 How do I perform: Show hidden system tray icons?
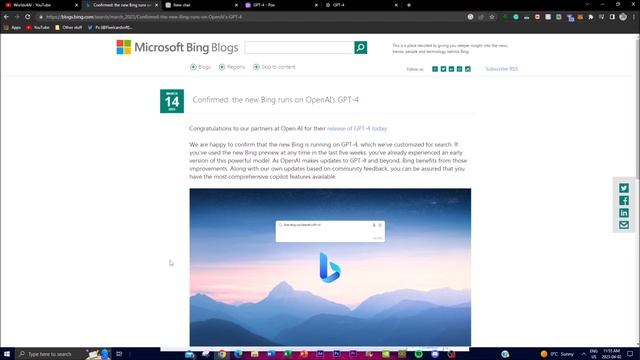[x=583, y=354]
